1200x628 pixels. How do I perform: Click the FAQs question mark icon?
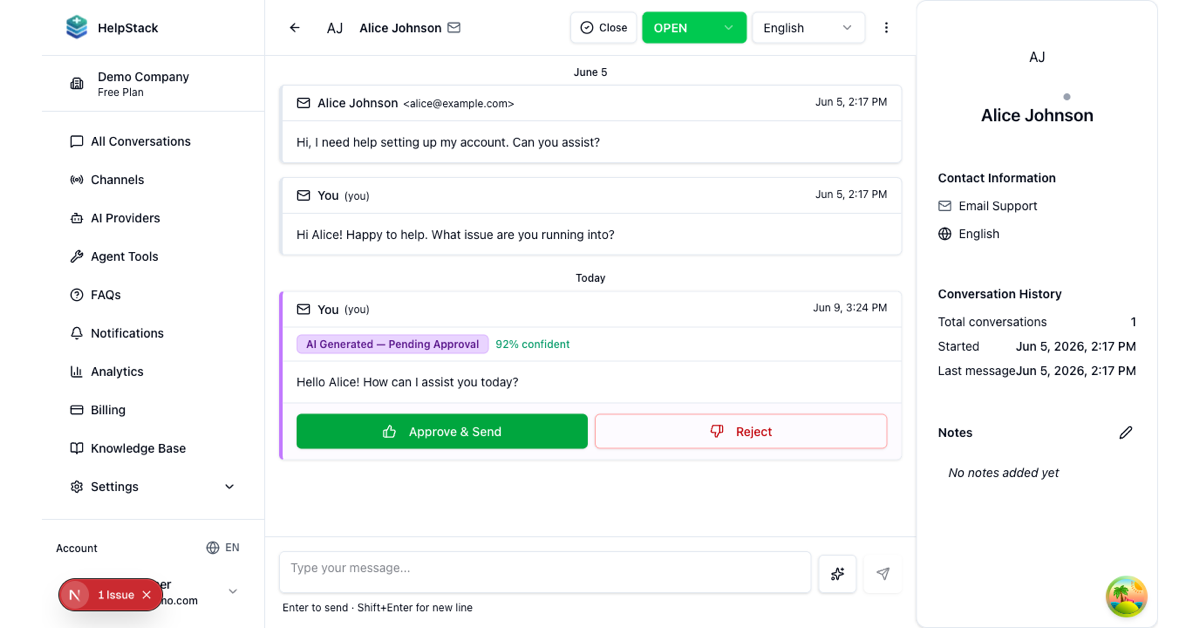[x=77, y=295]
